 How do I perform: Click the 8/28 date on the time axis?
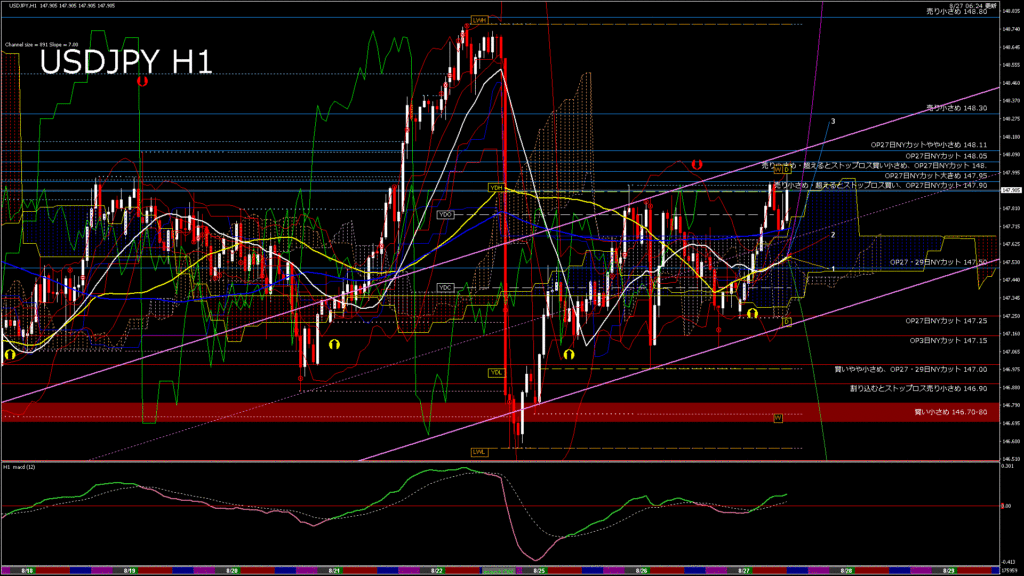847,569
